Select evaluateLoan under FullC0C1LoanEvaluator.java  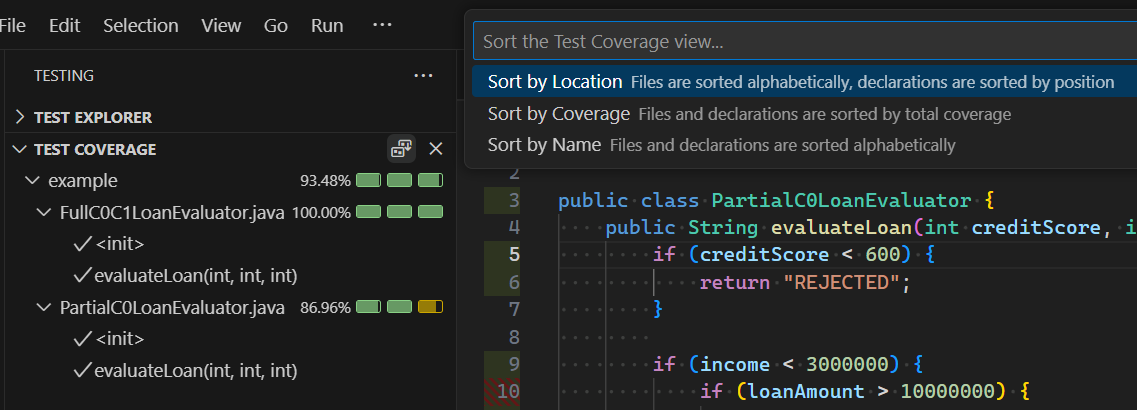tap(196, 276)
